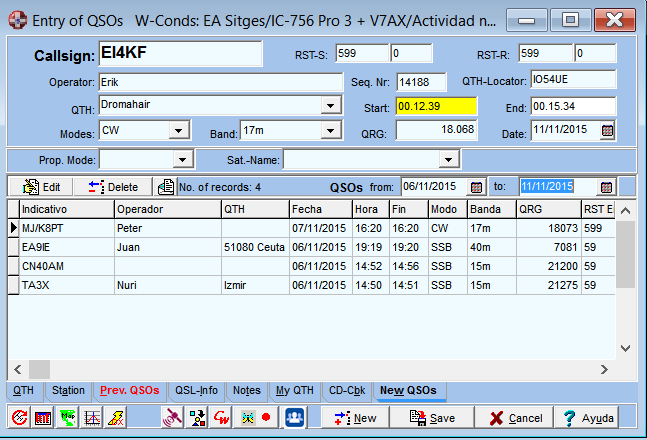
Task: Open the blue group of people icon
Action: coord(294,418)
